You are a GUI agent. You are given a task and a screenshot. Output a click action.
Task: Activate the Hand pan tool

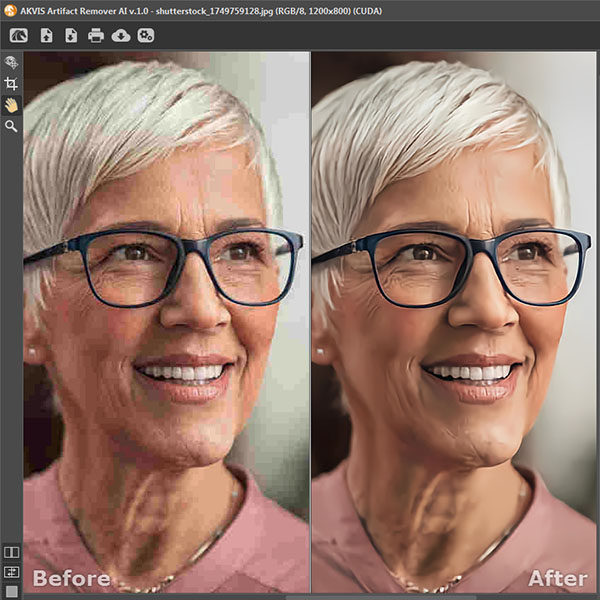[11, 105]
